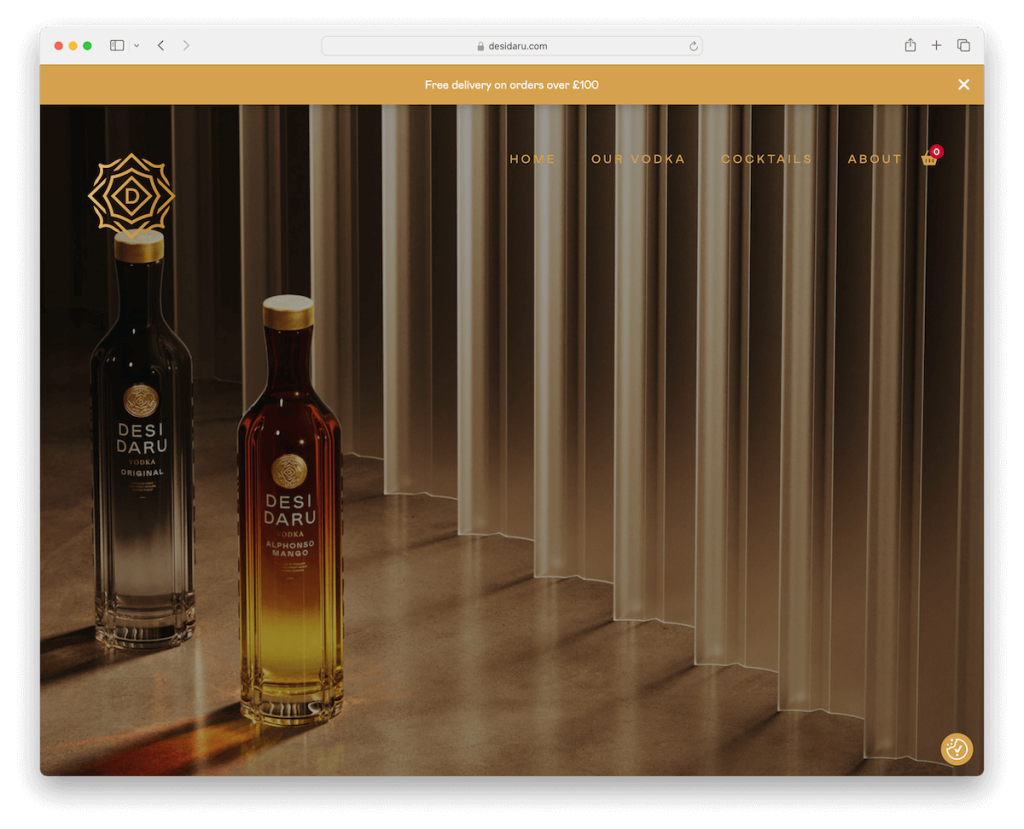
Task: Minimize the Safari window
Action: click(x=72, y=46)
